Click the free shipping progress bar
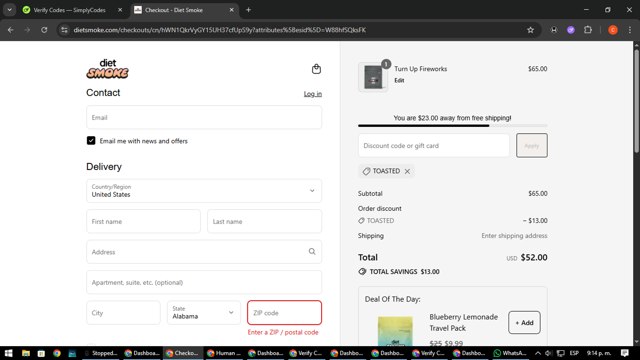This screenshot has height=360, width=640. click(453, 126)
